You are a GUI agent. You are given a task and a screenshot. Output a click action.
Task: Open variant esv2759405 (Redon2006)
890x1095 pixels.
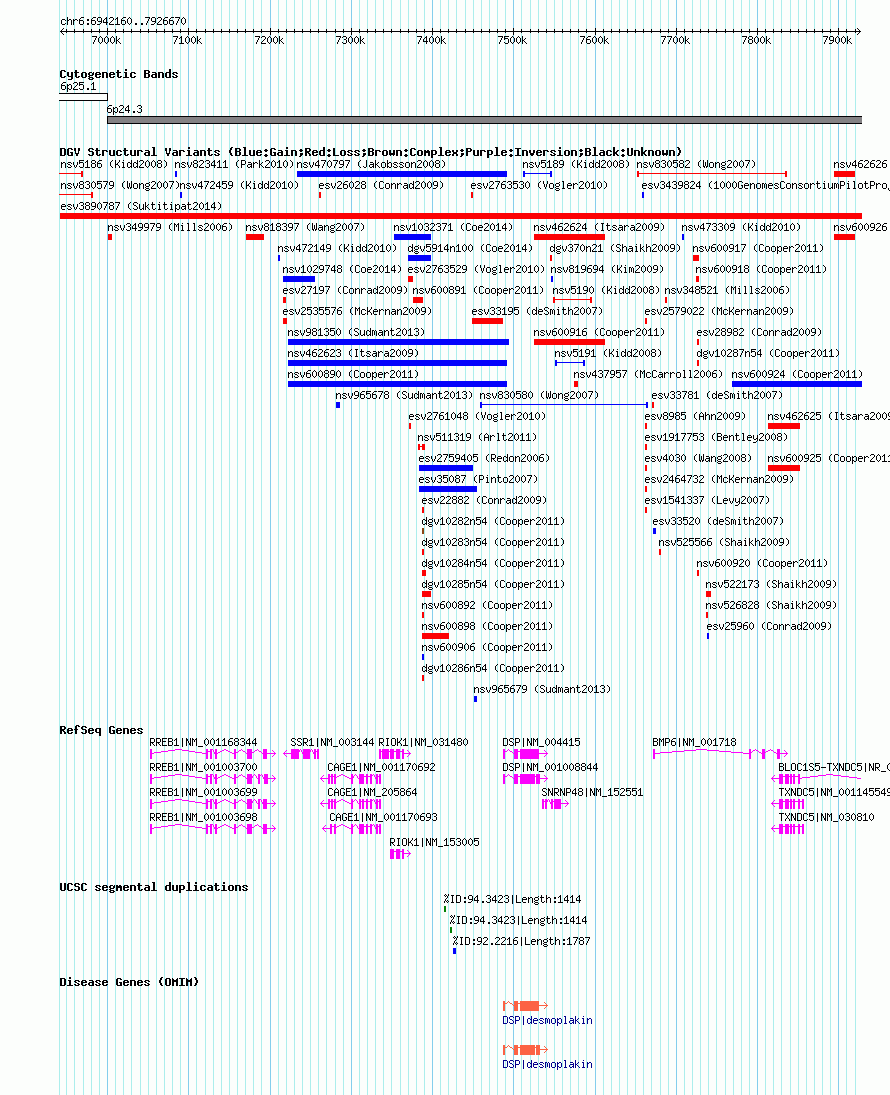pos(484,458)
